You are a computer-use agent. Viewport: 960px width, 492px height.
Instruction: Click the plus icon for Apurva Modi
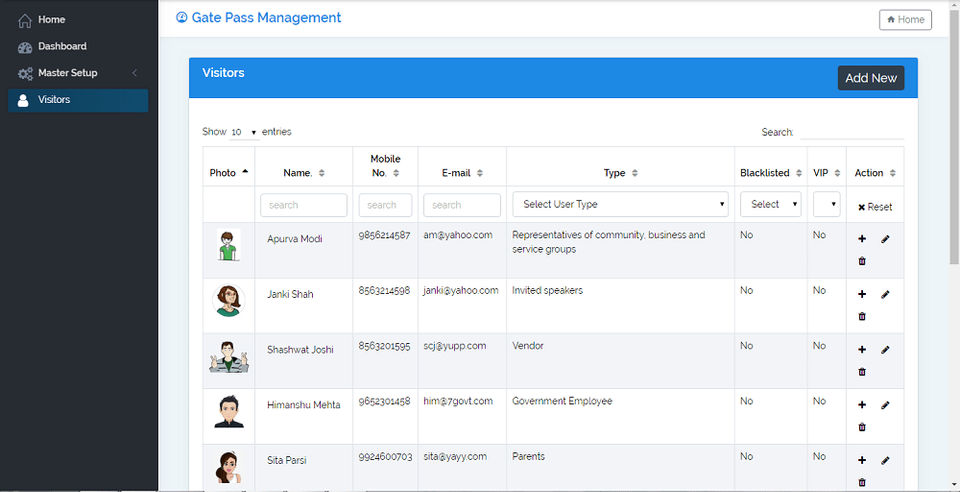click(x=862, y=239)
